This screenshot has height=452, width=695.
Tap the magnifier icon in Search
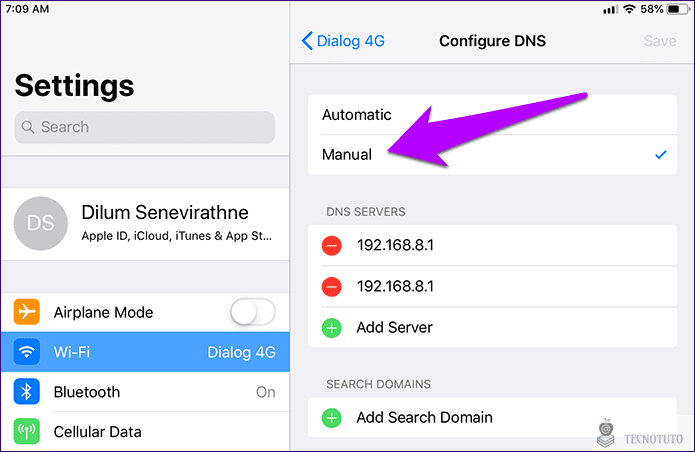pos(28,127)
